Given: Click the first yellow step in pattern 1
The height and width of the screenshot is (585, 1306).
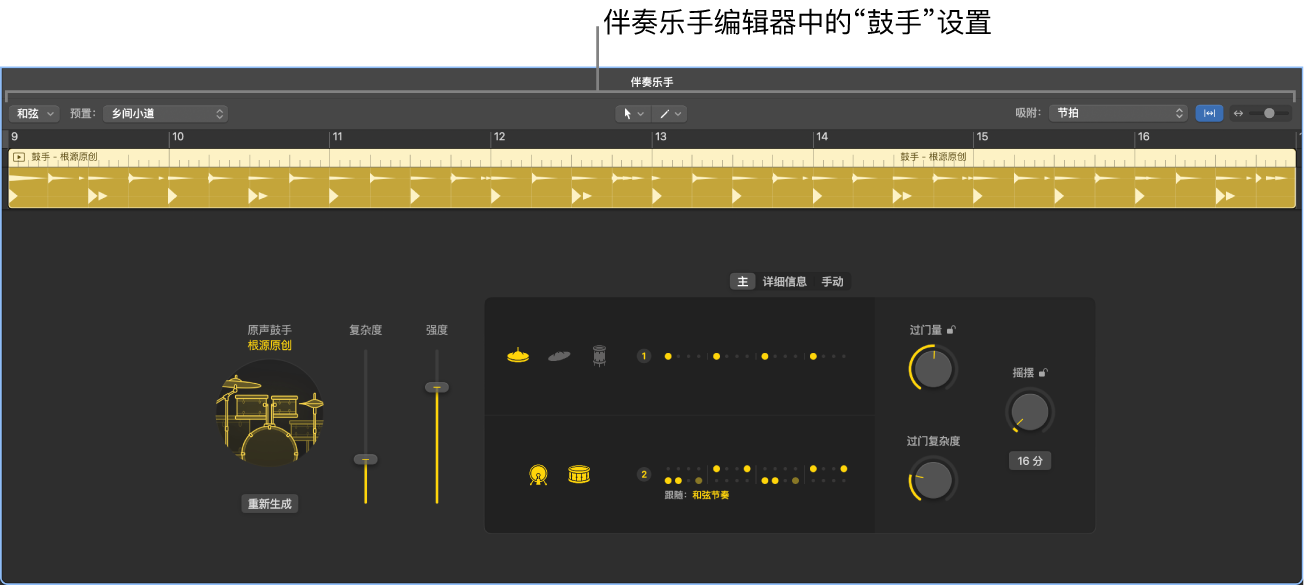Looking at the screenshot, I should tap(668, 356).
